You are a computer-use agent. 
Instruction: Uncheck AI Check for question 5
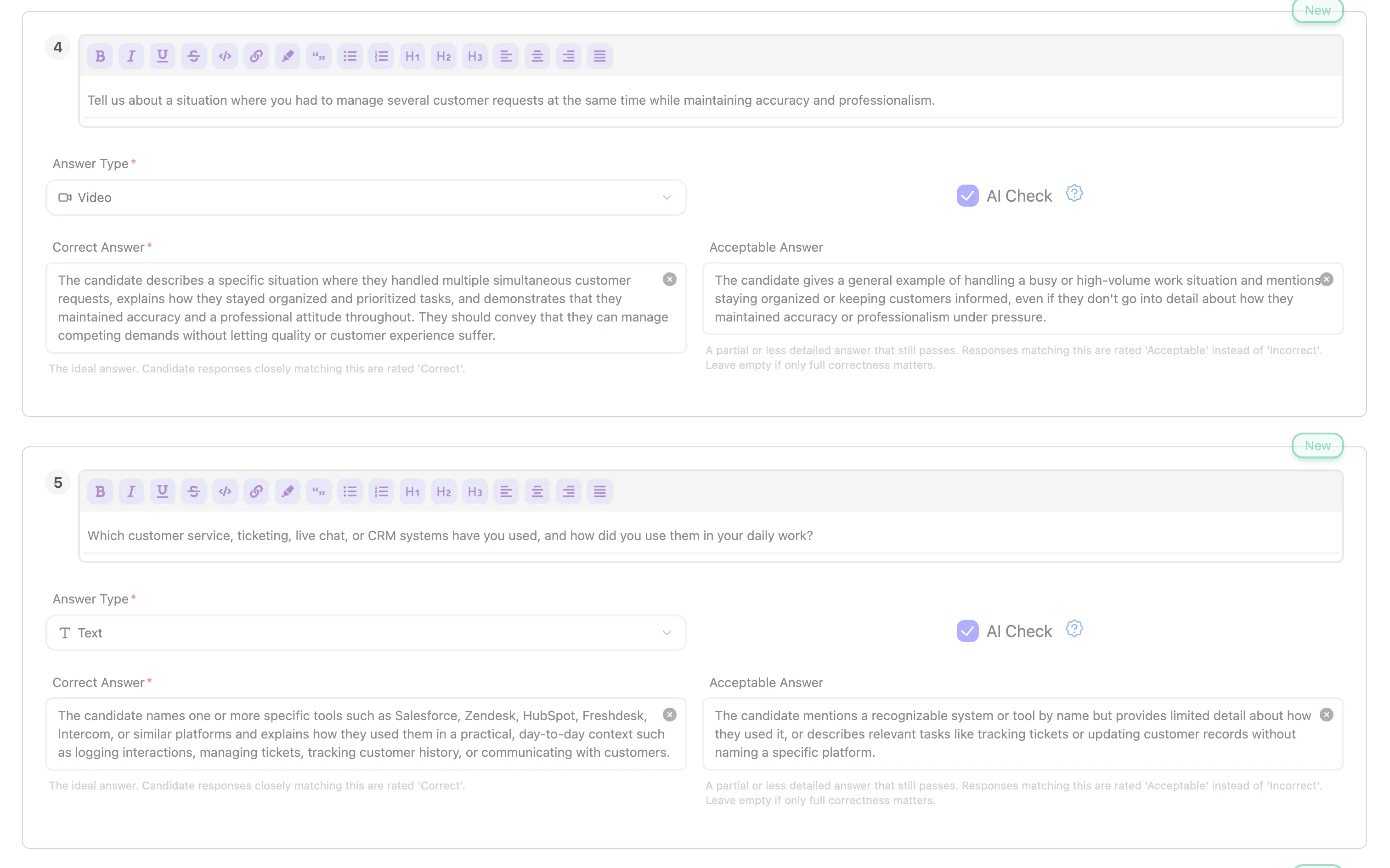pyautogui.click(x=967, y=631)
